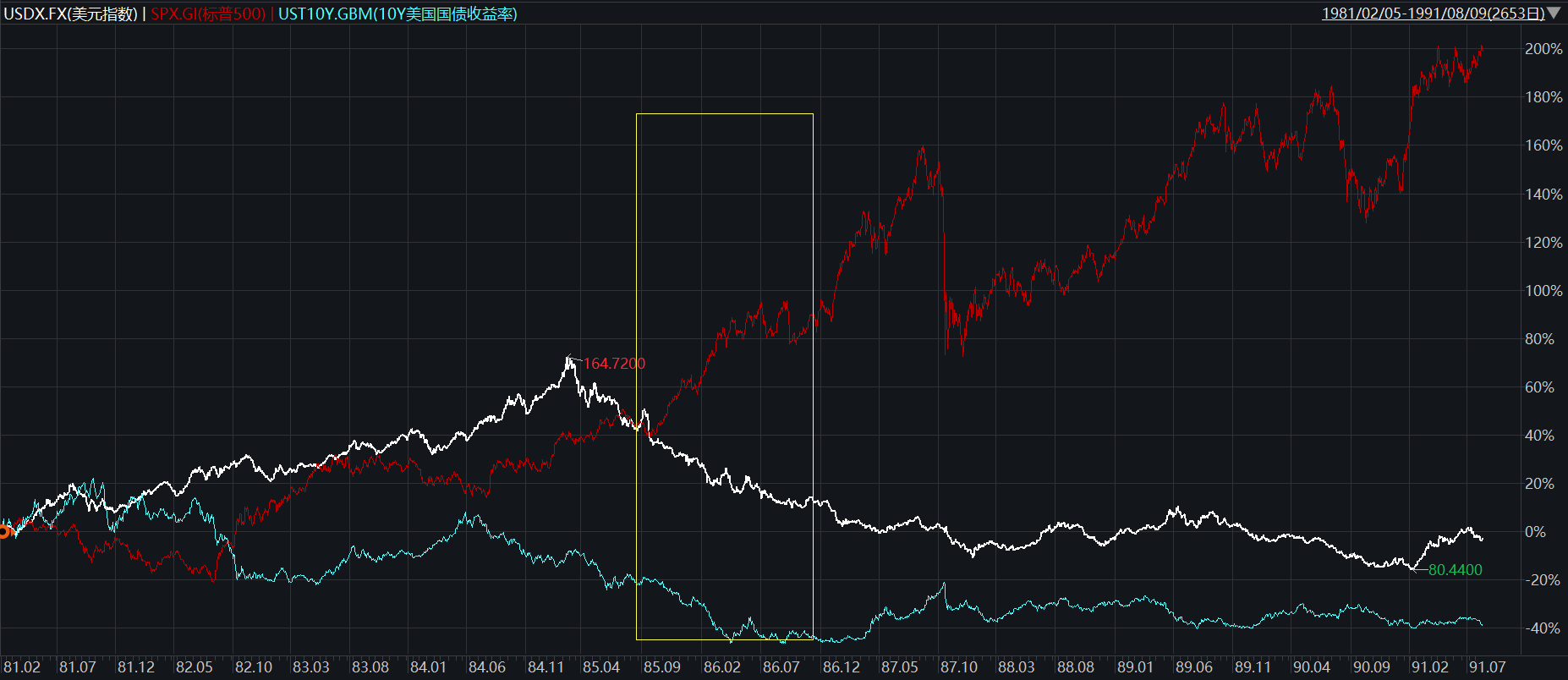The height and width of the screenshot is (680, 1568).
Task: Click the top edge of yellow highlight rectangle
Action: coord(724,113)
